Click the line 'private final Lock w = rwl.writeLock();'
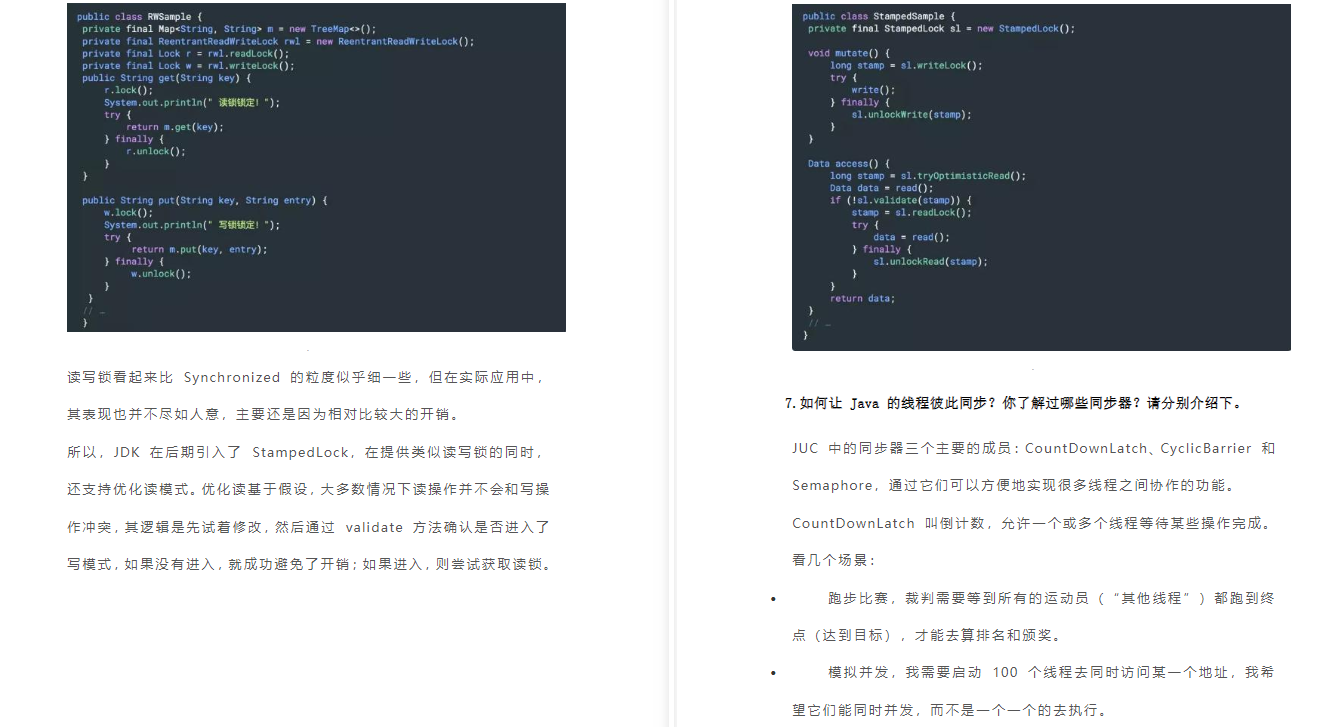The height and width of the screenshot is (727, 1343). [x=188, y=66]
